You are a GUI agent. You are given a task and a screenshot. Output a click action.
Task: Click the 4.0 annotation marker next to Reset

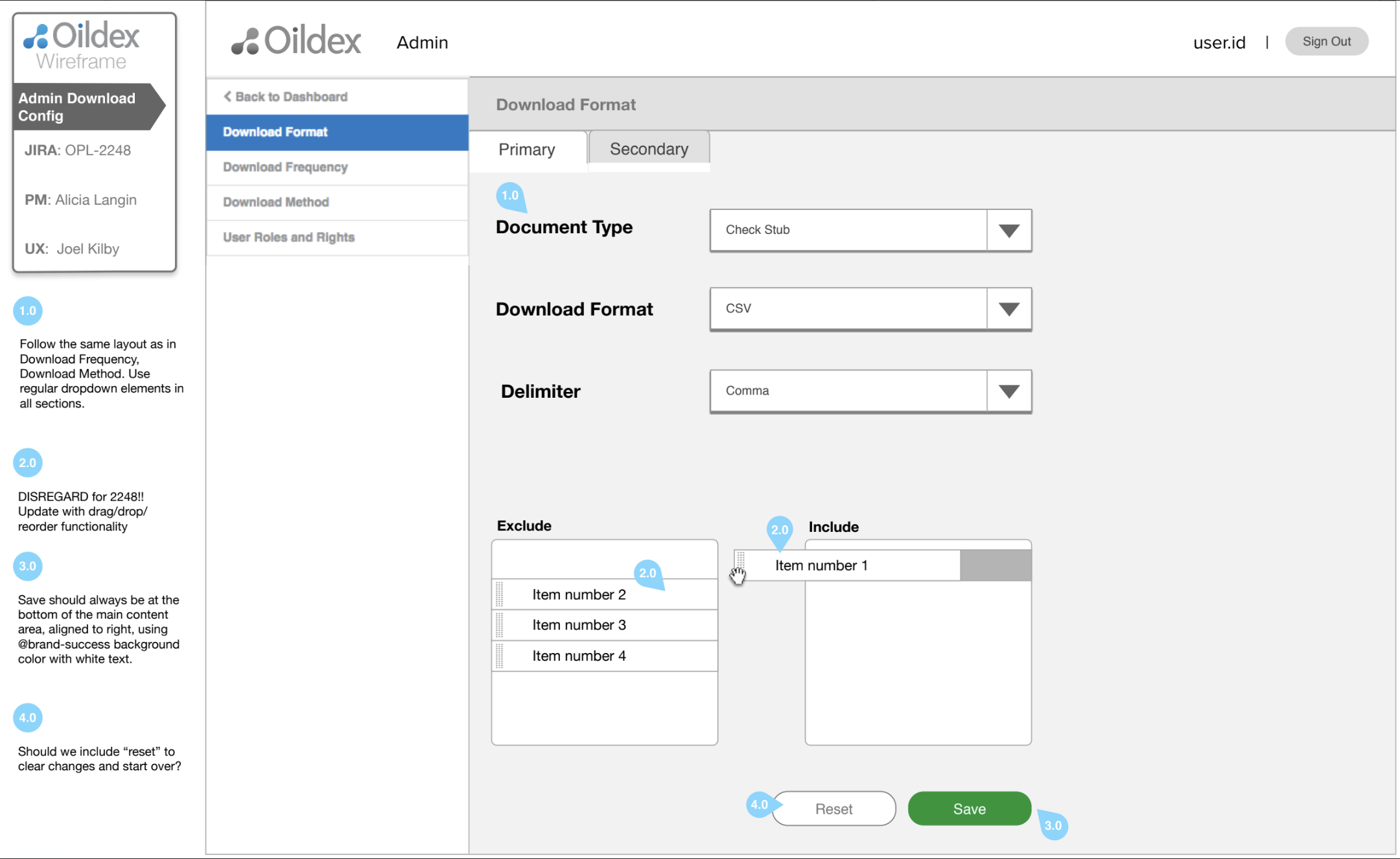click(x=759, y=805)
